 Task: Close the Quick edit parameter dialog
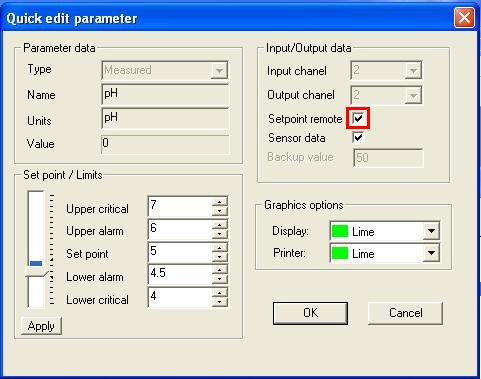coord(464,17)
